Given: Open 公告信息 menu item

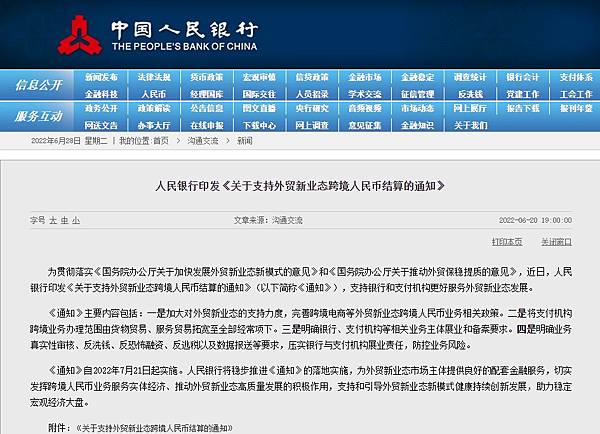Looking at the screenshot, I should pos(207,109).
